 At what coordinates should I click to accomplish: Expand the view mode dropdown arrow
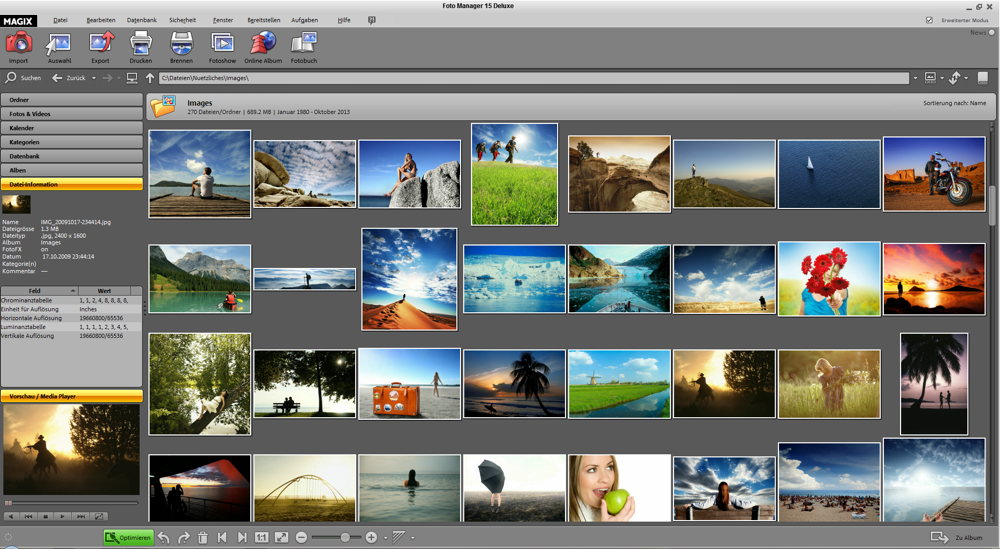[x=942, y=78]
